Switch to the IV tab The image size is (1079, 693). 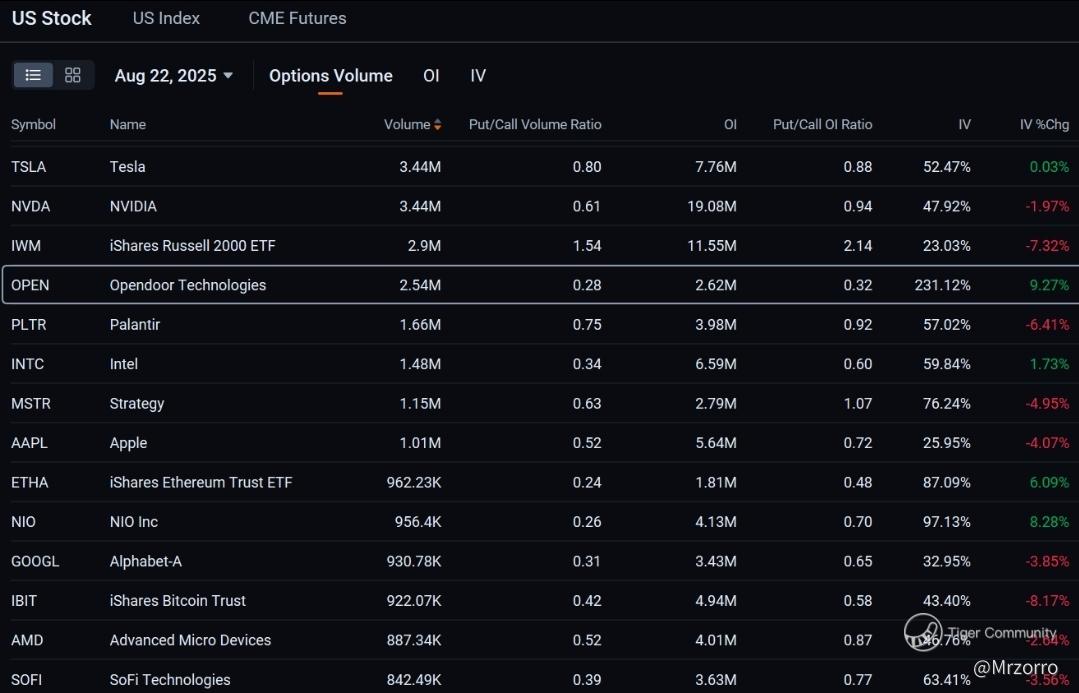478,76
